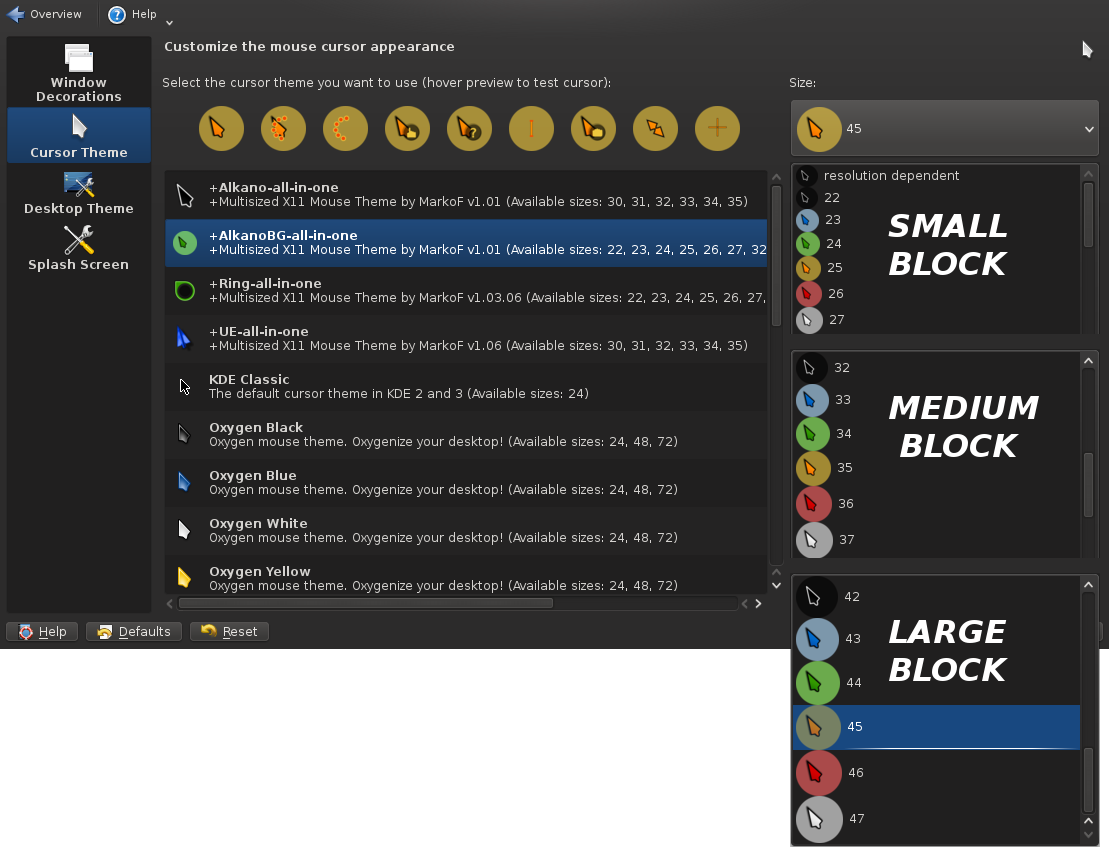Open the Desktop Theme settings
Viewport: 1109px width, 847px height.
(79, 192)
